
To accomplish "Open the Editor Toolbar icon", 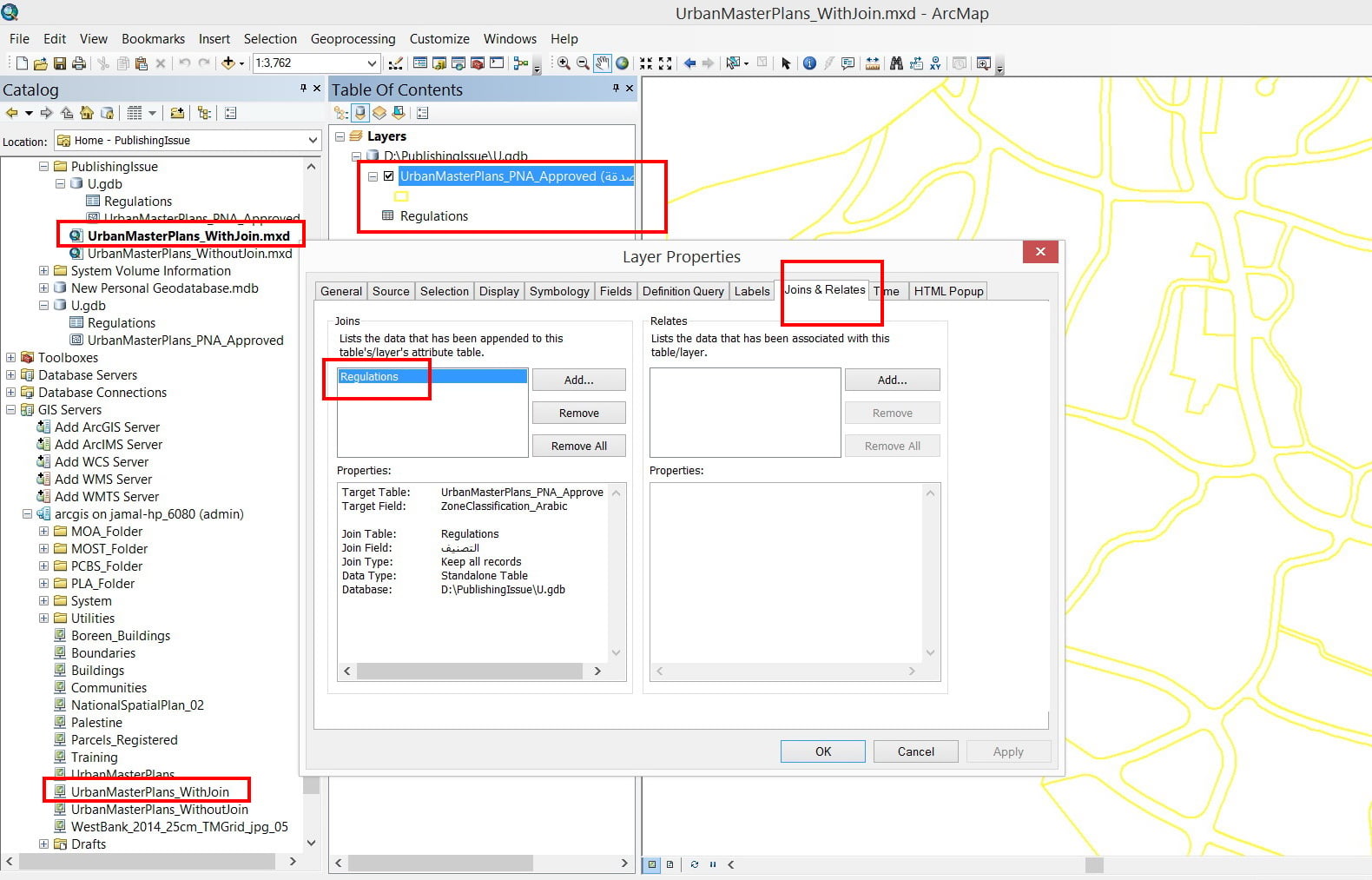I will click(x=396, y=63).
